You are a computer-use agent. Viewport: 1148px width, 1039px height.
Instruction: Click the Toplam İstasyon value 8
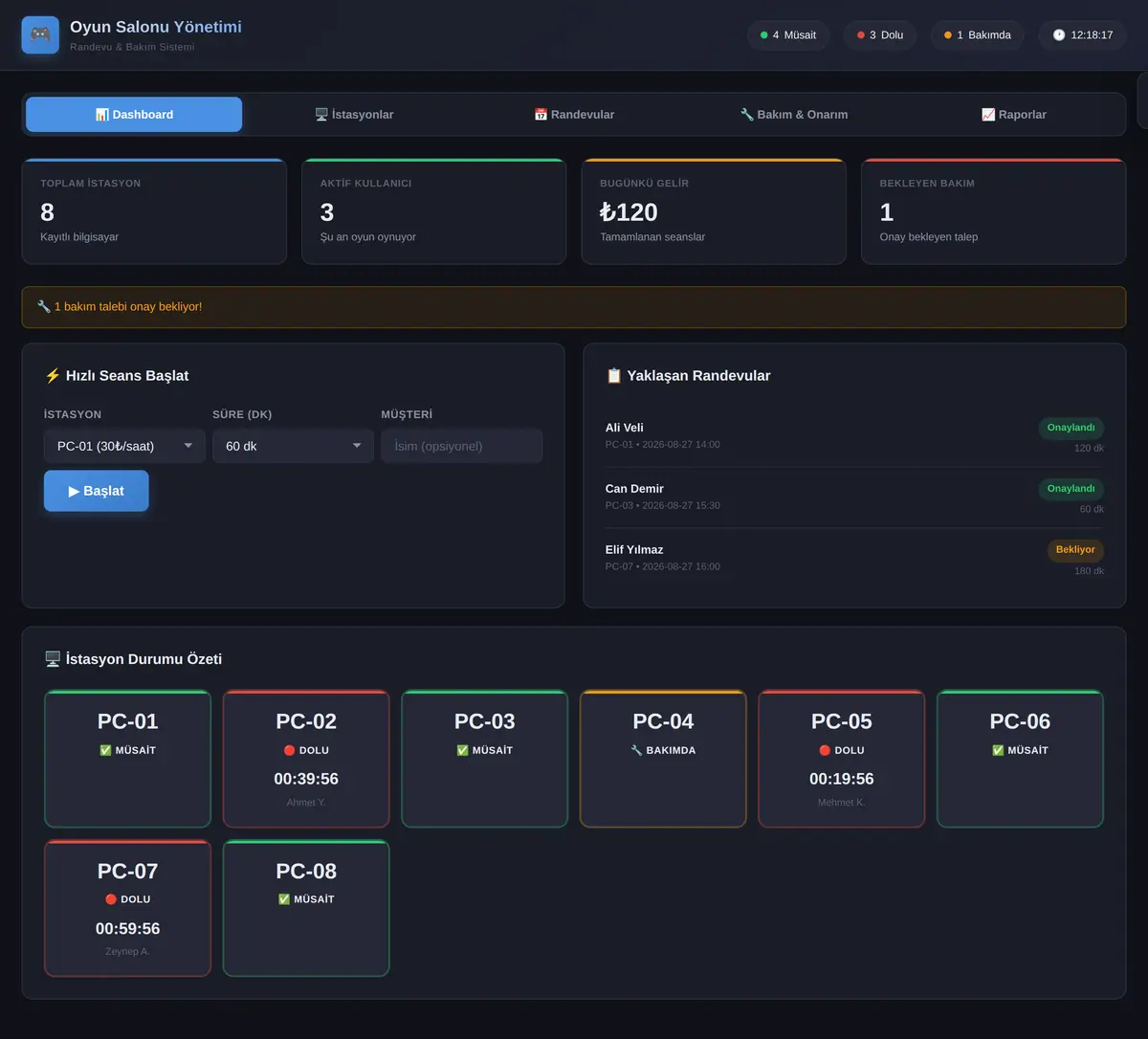47,212
